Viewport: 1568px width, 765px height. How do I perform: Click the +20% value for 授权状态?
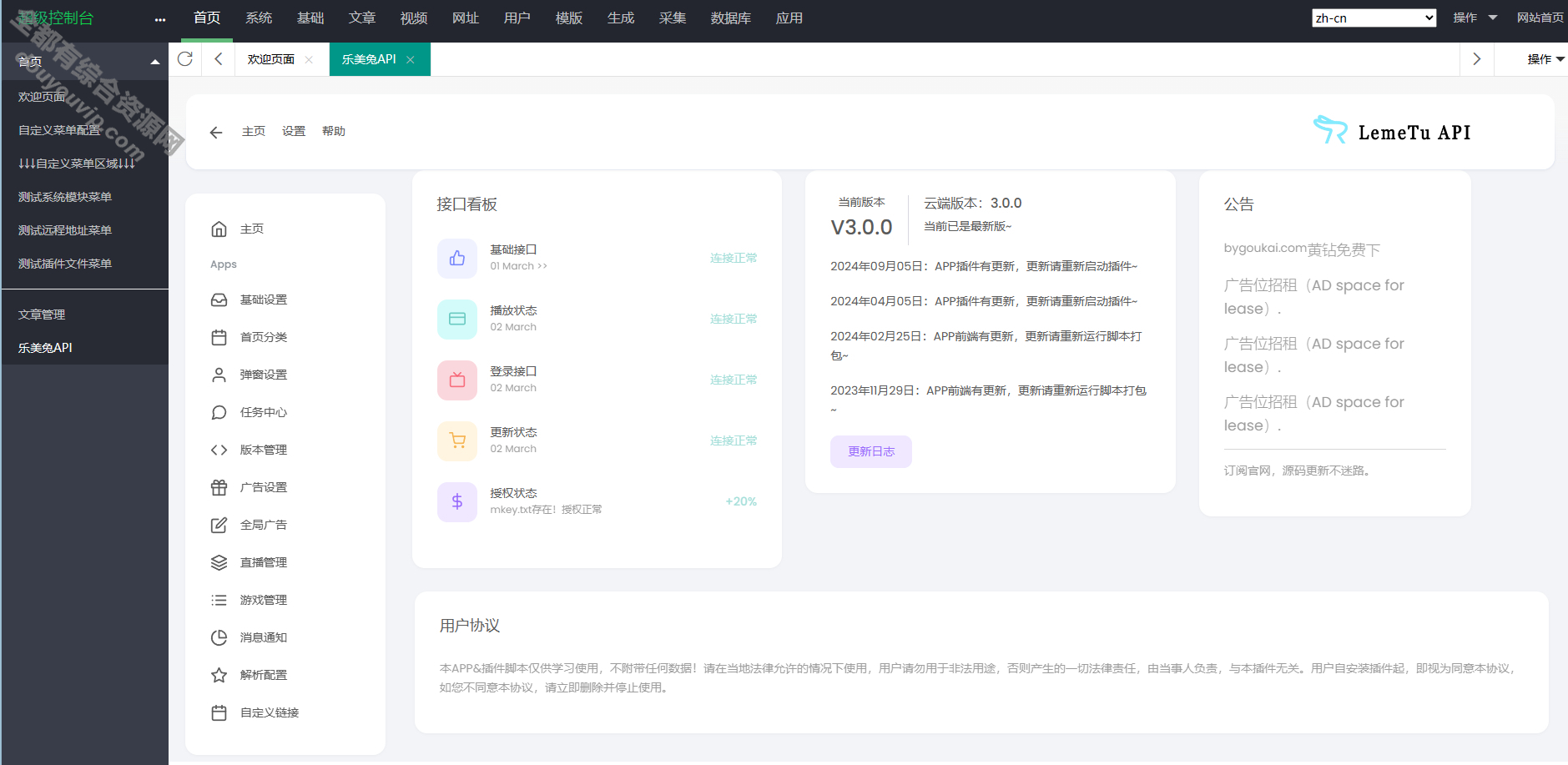[741, 501]
